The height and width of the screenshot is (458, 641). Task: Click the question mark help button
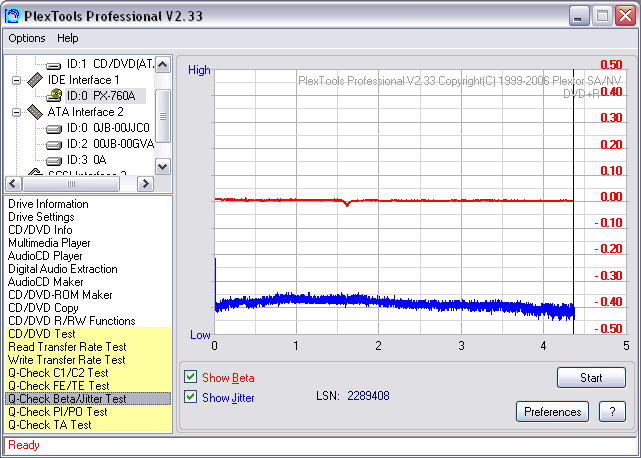[612, 411]
